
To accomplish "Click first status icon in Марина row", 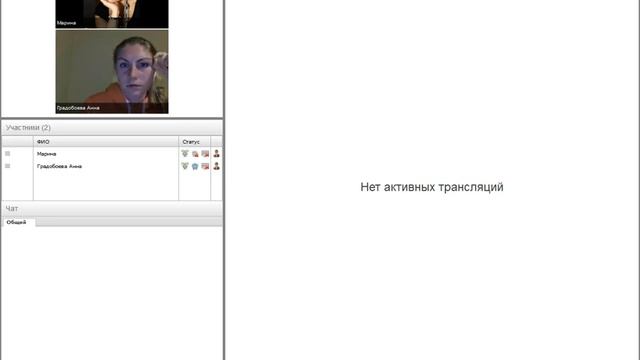I will (x=185, y=153).
